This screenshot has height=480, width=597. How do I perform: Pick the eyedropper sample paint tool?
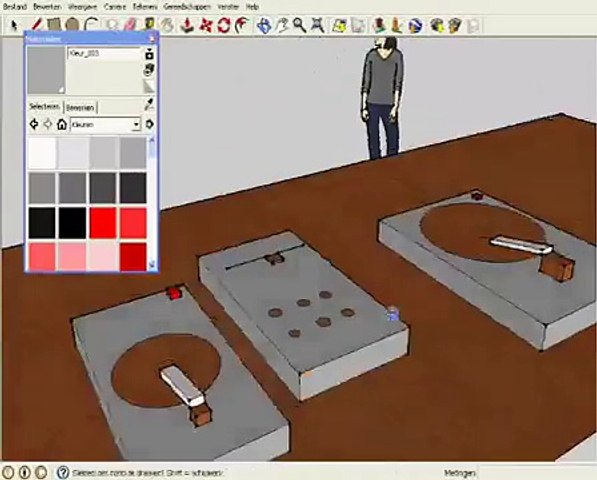pos(150,105)
